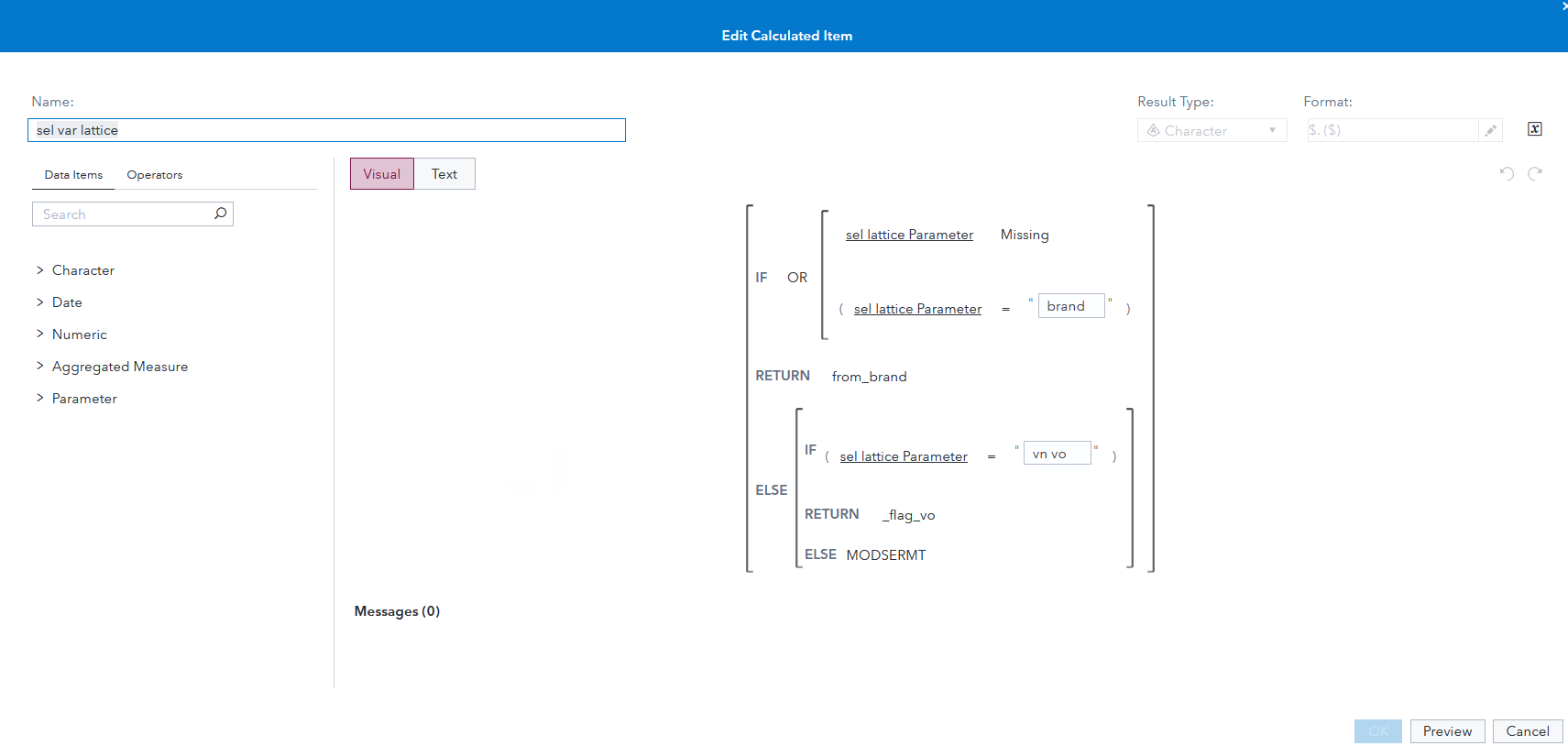Click the 'brand' value text box

click(1070, 306)
